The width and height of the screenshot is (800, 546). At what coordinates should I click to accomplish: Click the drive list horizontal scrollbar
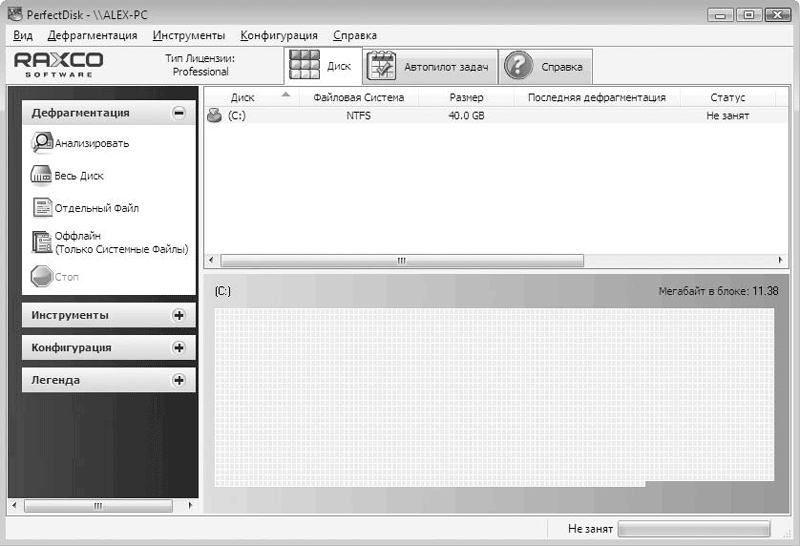pyautogui.click(x=402, y=260)
